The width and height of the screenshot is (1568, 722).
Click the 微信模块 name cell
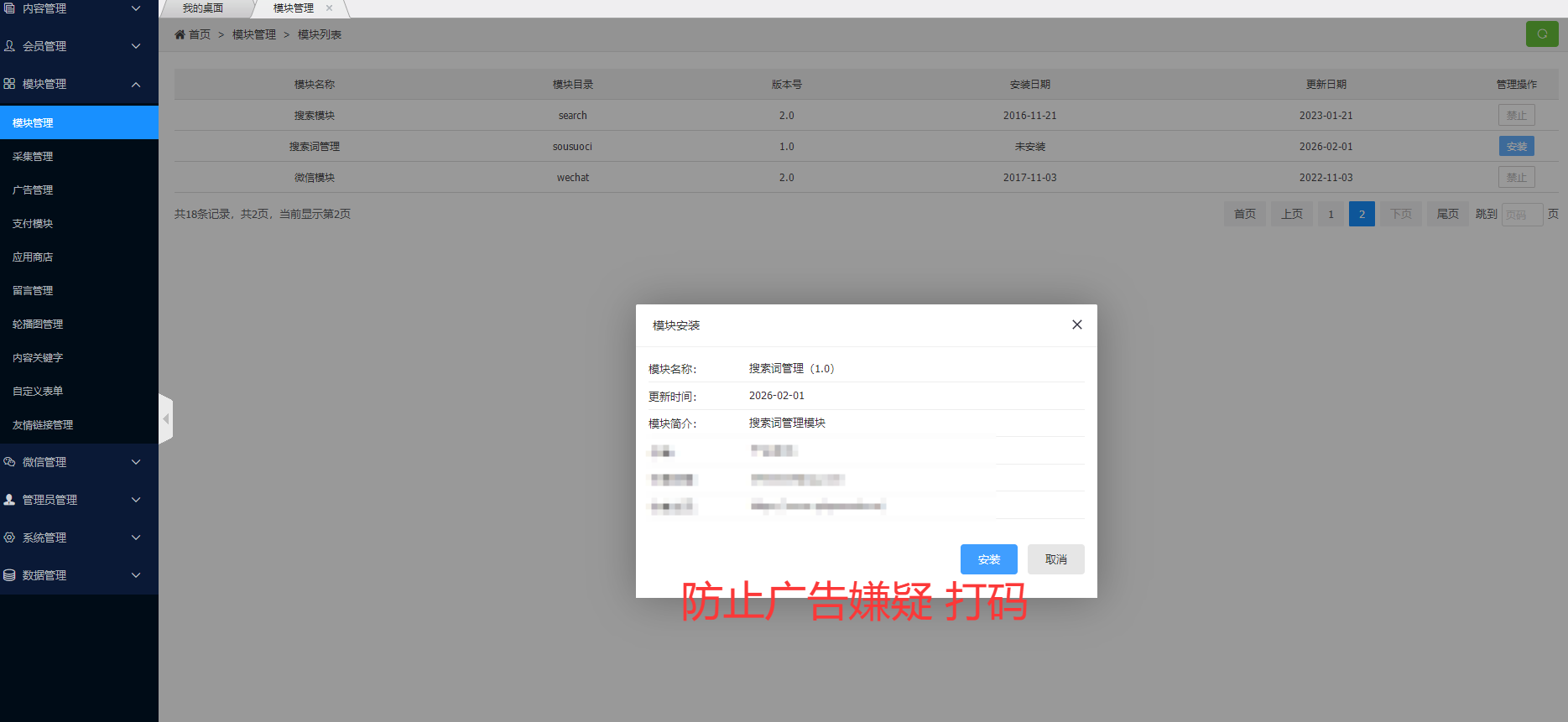tap(315, 177)
